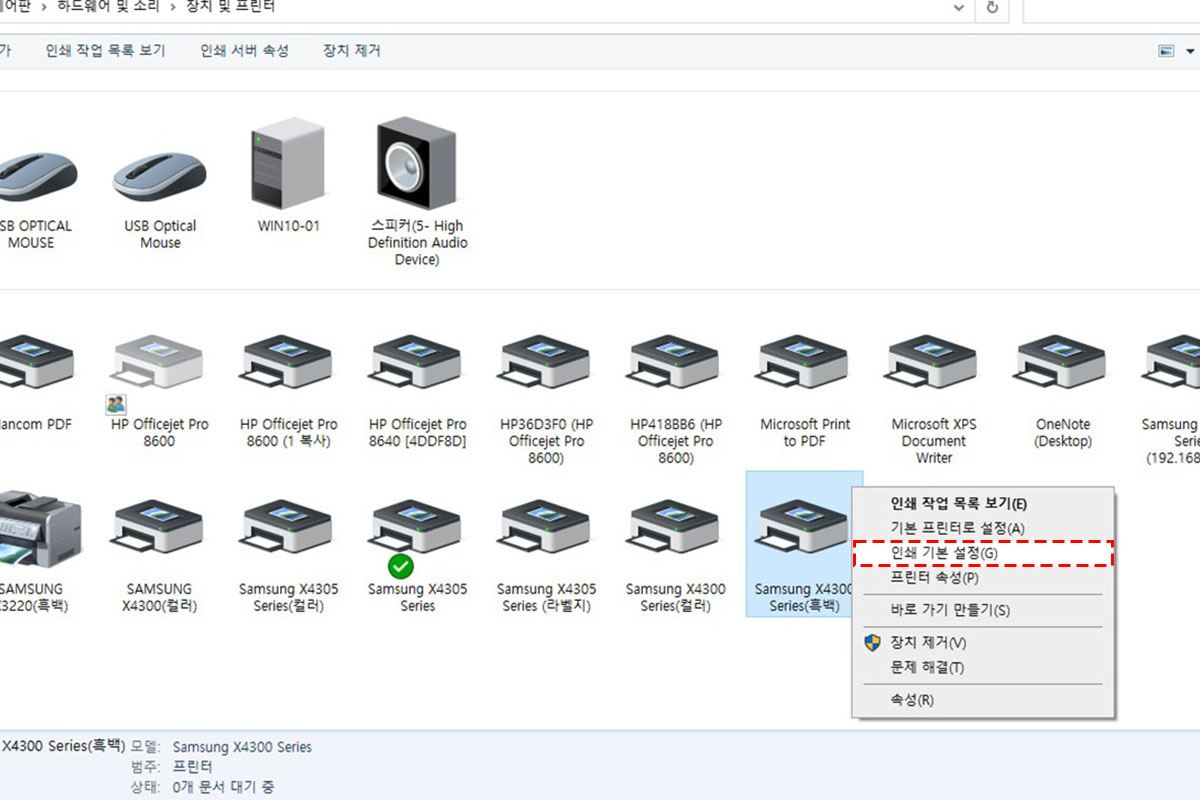
Task: Choose 인쇄 기본 설정(G) in context menu
Action: click(982, 553)
